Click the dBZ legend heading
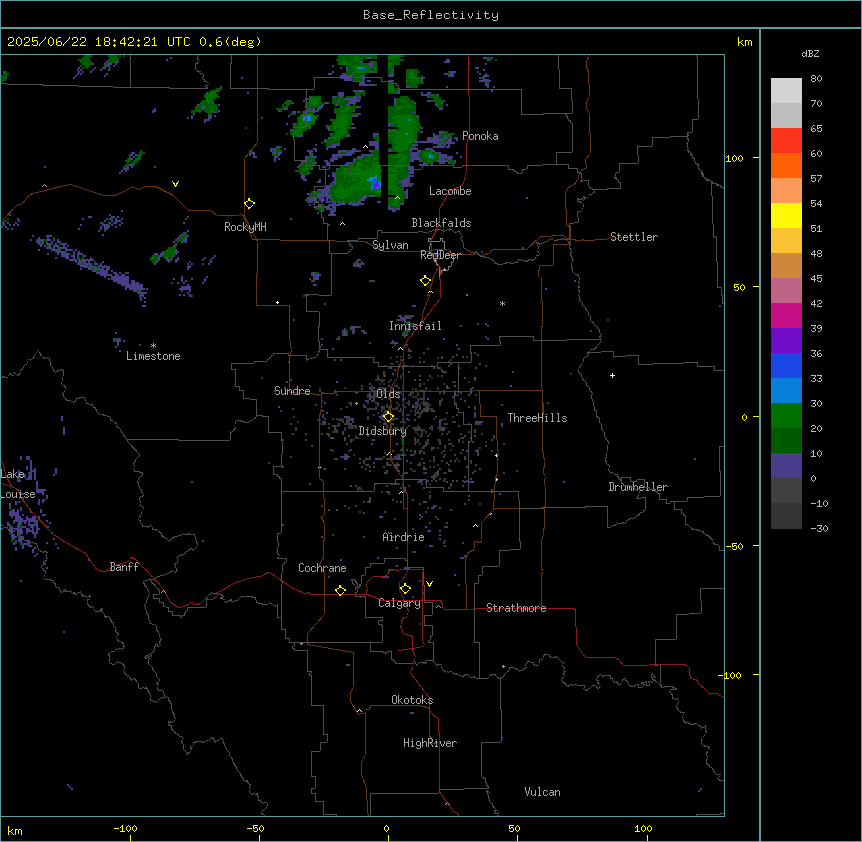The width and height of the screenshot is (862, 842). click(810, 54)
